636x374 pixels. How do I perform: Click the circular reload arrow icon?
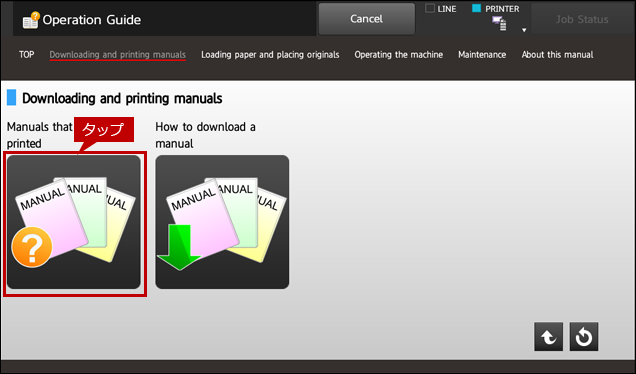point(584,336)
